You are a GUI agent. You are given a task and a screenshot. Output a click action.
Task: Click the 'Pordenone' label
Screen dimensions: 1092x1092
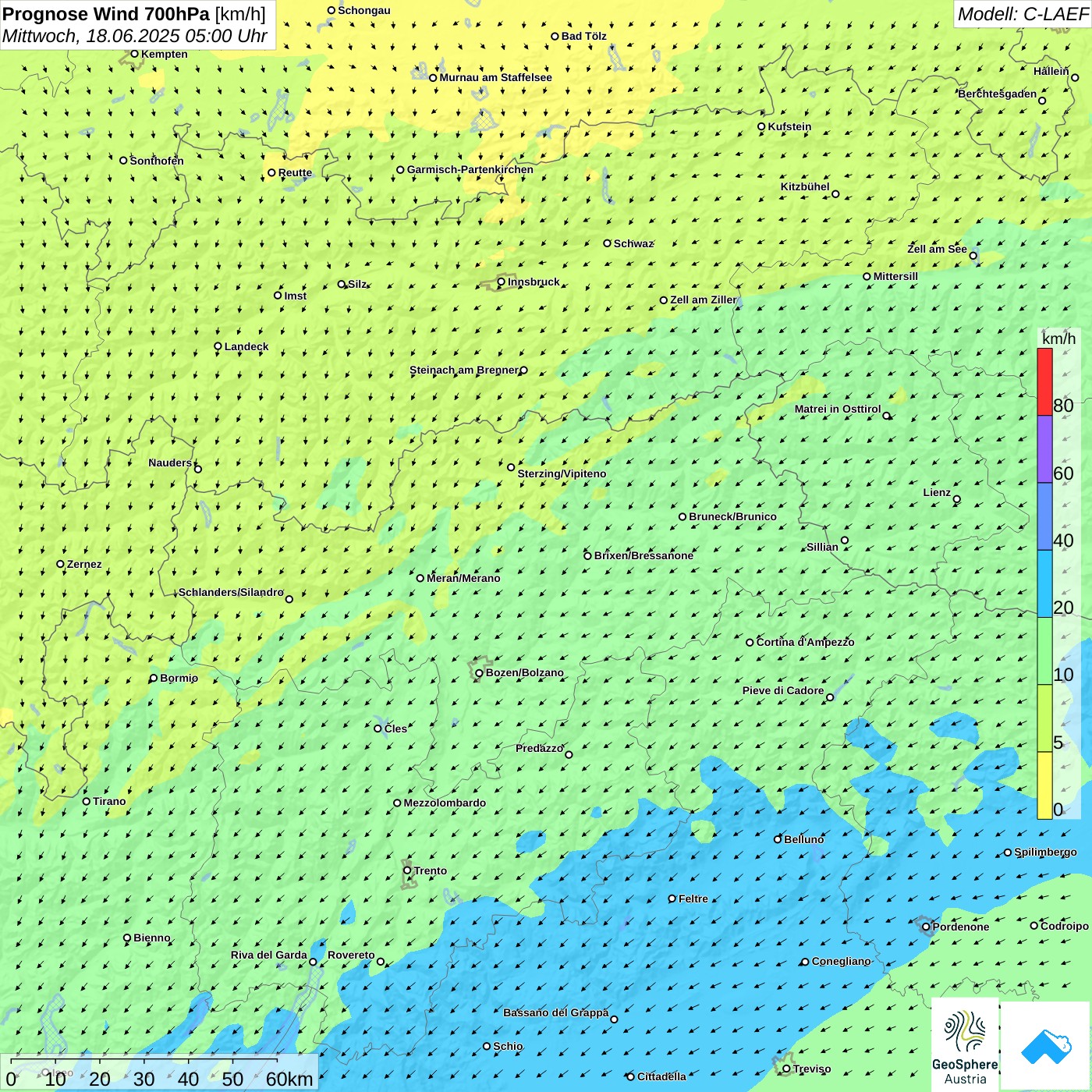tap(961, 927)
